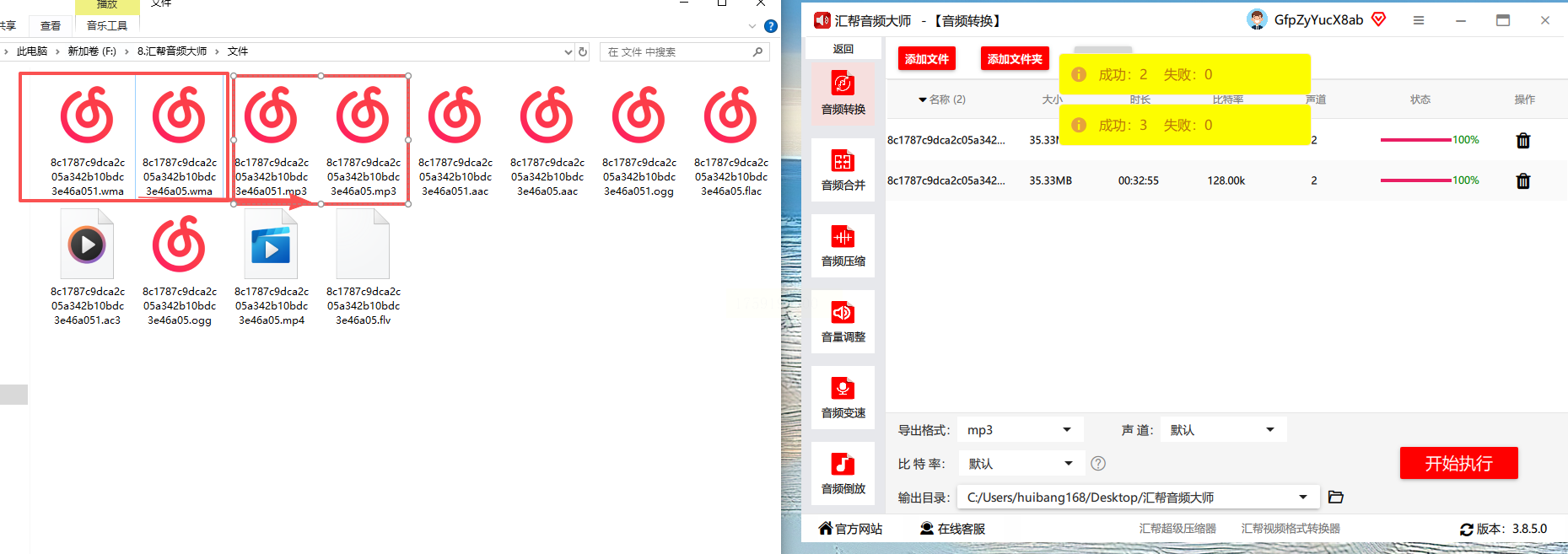Expand the Explorer ribbon chevron
The image size is (1568, 554).
click(x=752, y=26)
